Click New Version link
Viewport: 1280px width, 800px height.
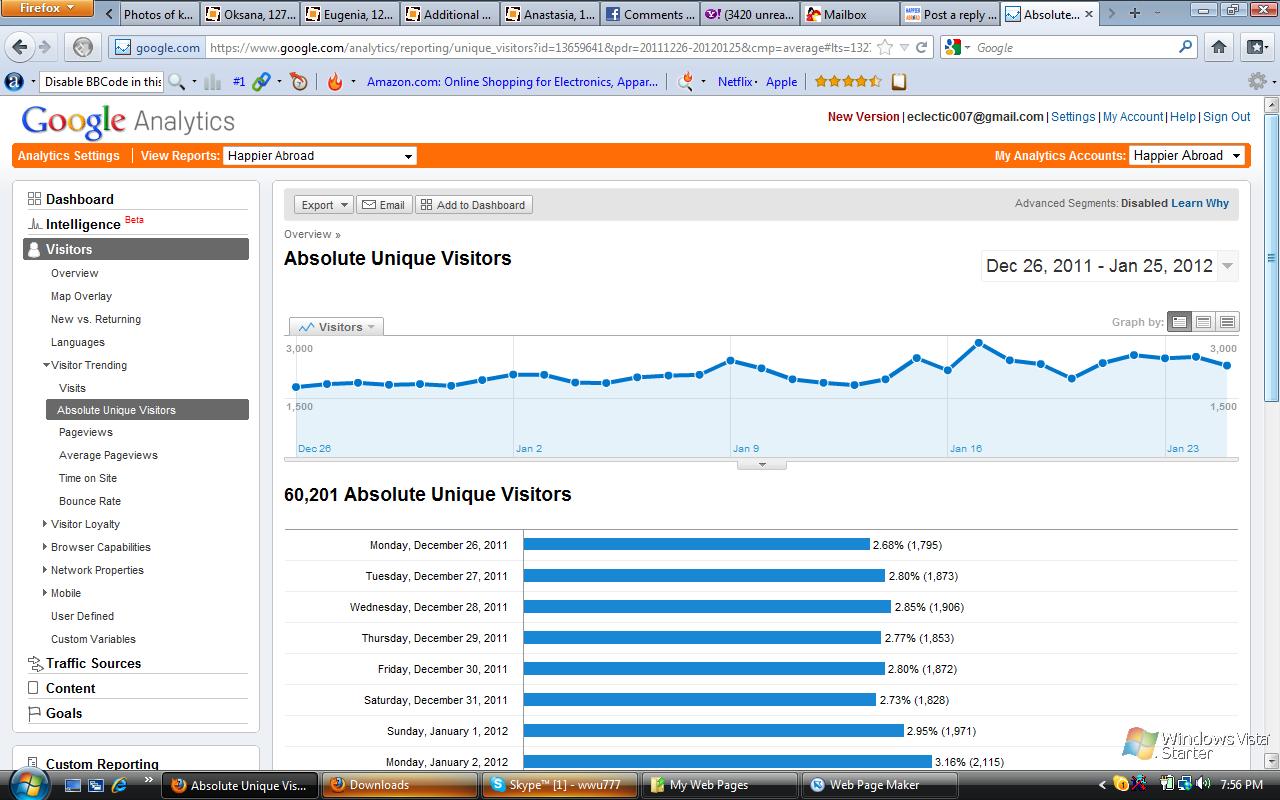(x=863, y=117)
